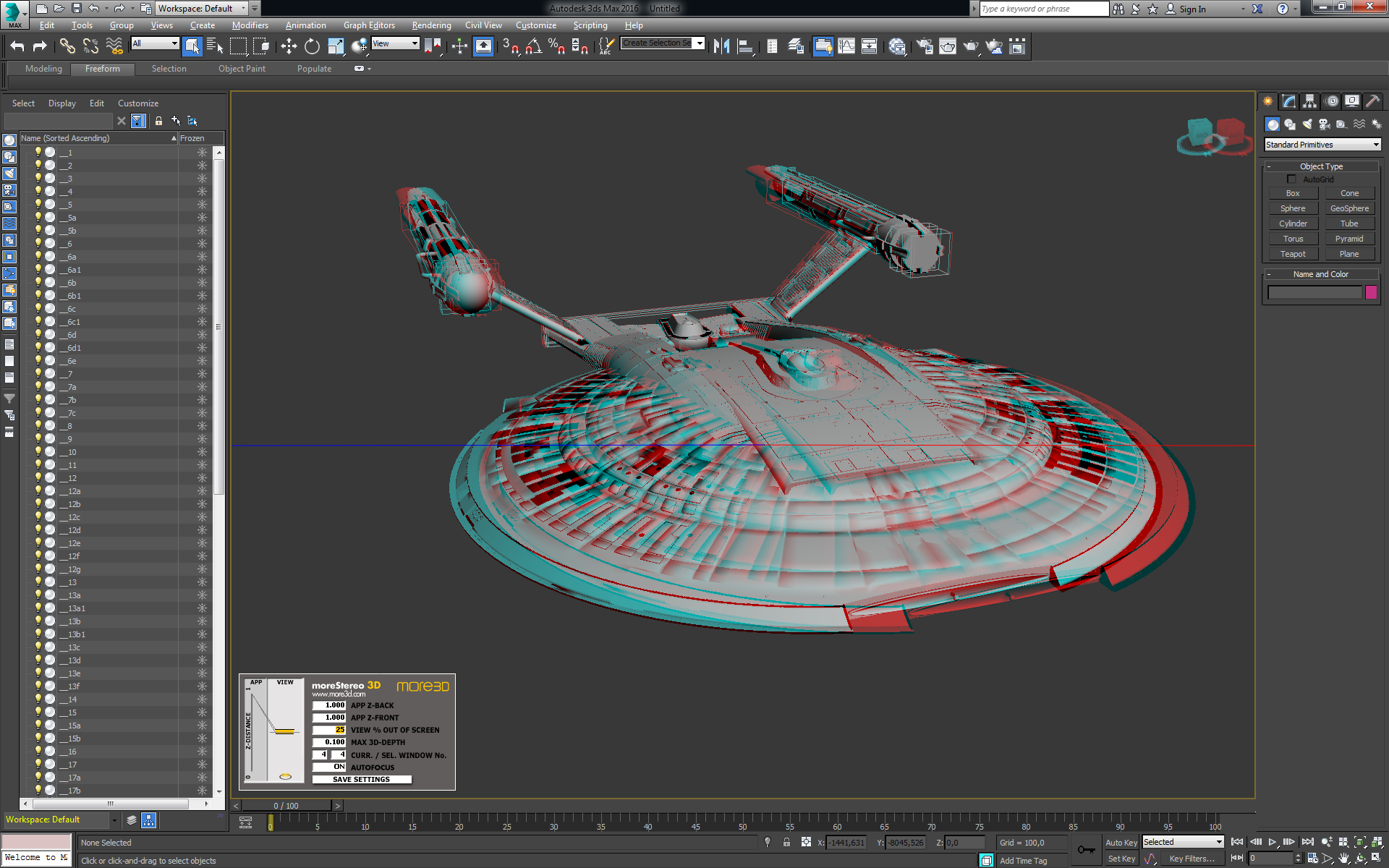Activate the Select and Link tool
This screenshot has width=1389, height=868.
pos(67,46)
